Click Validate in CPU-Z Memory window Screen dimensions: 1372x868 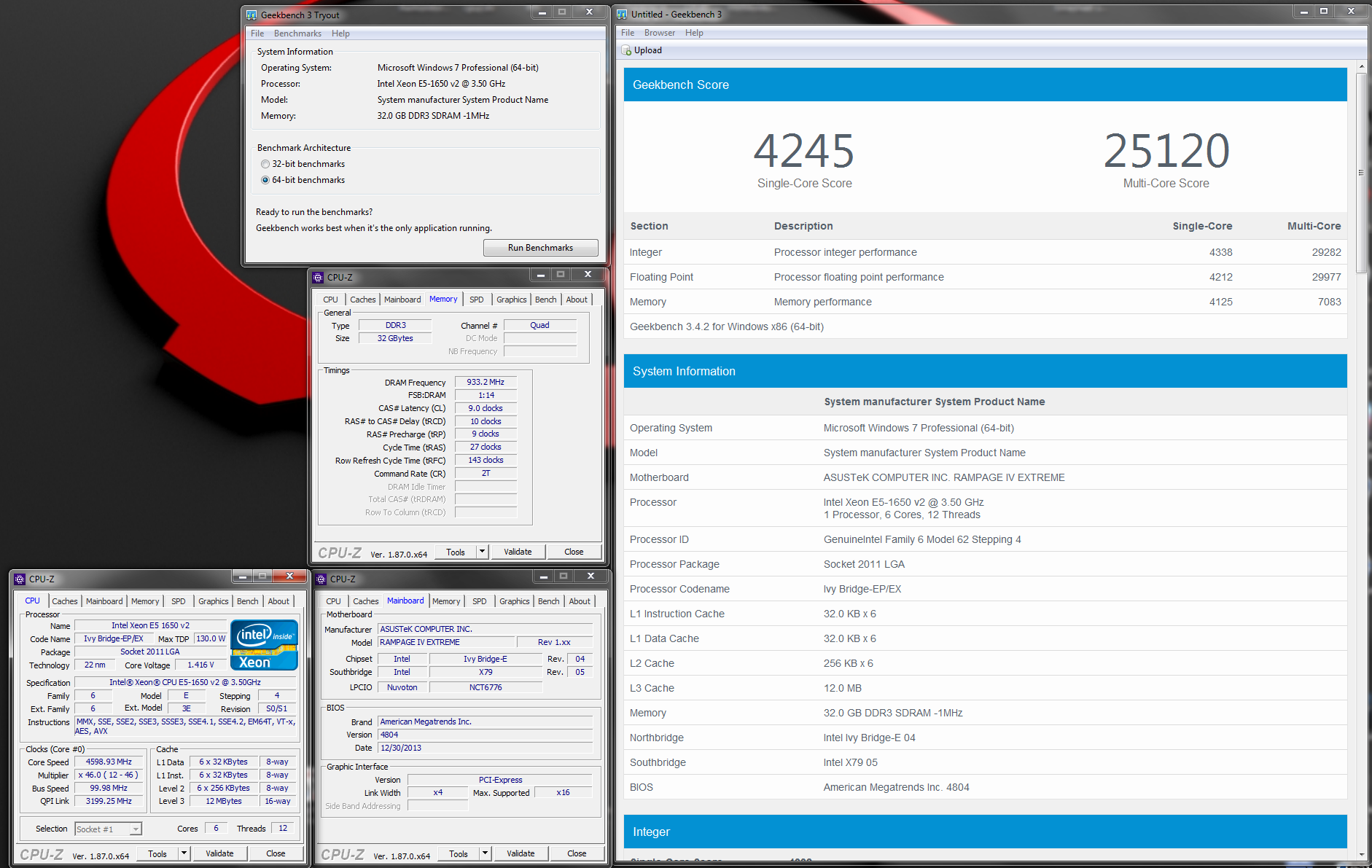518,552
